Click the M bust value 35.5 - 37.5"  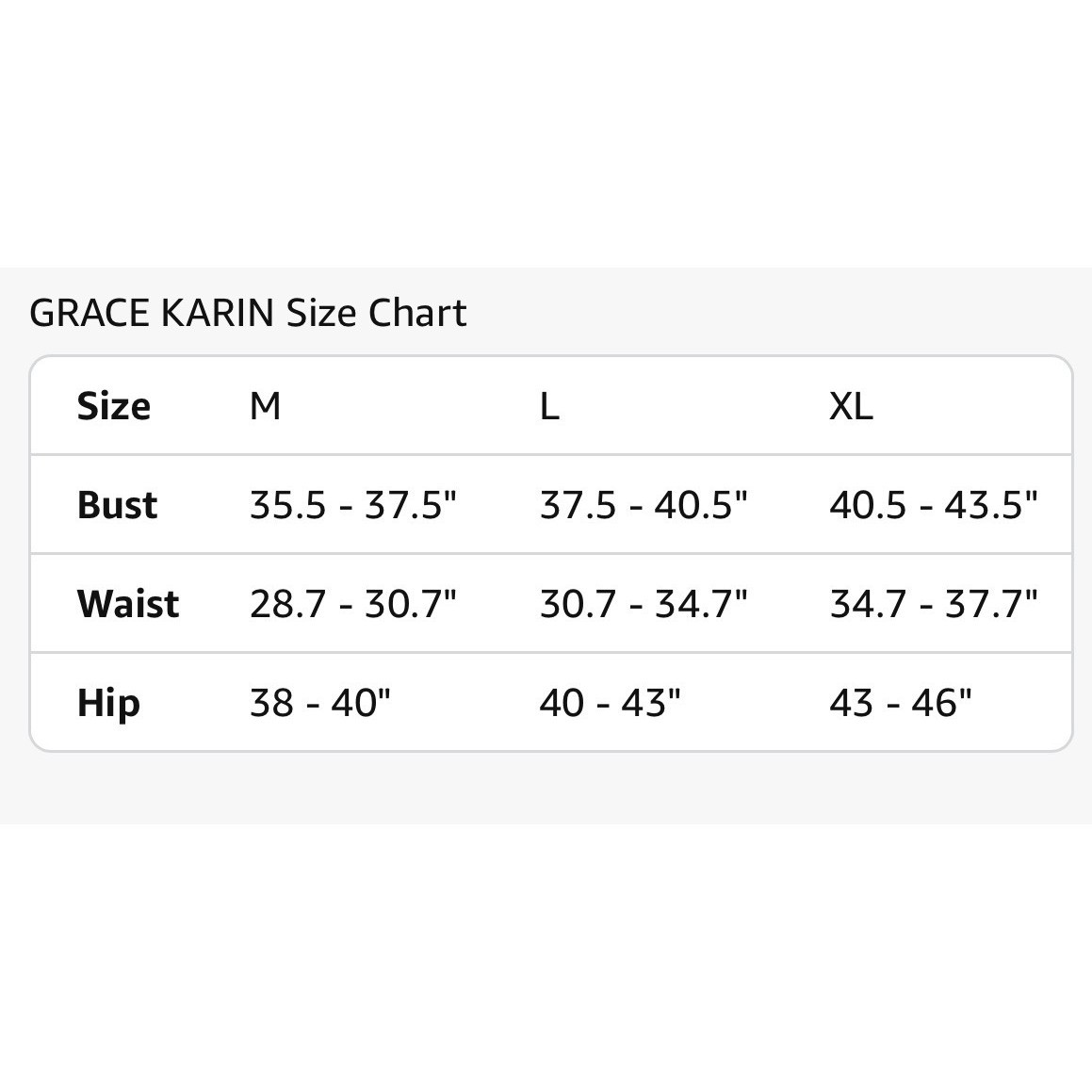click(353, 505)
